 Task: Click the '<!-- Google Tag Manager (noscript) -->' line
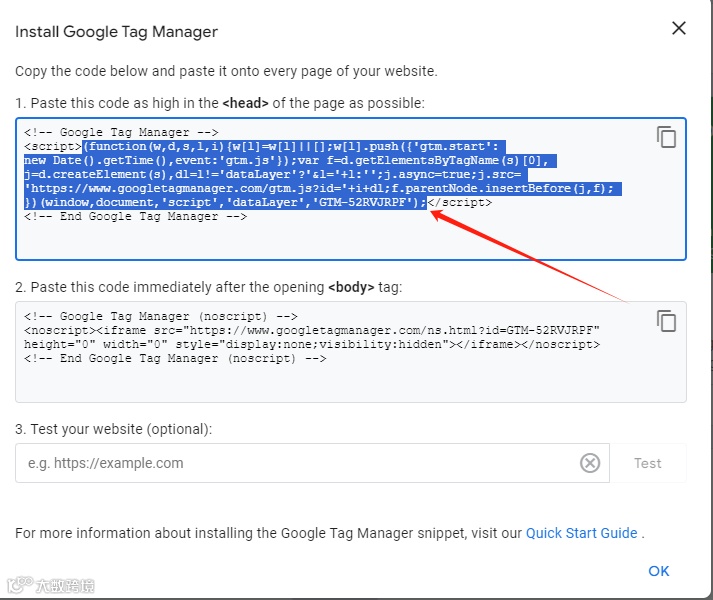[x=161, y=316]
